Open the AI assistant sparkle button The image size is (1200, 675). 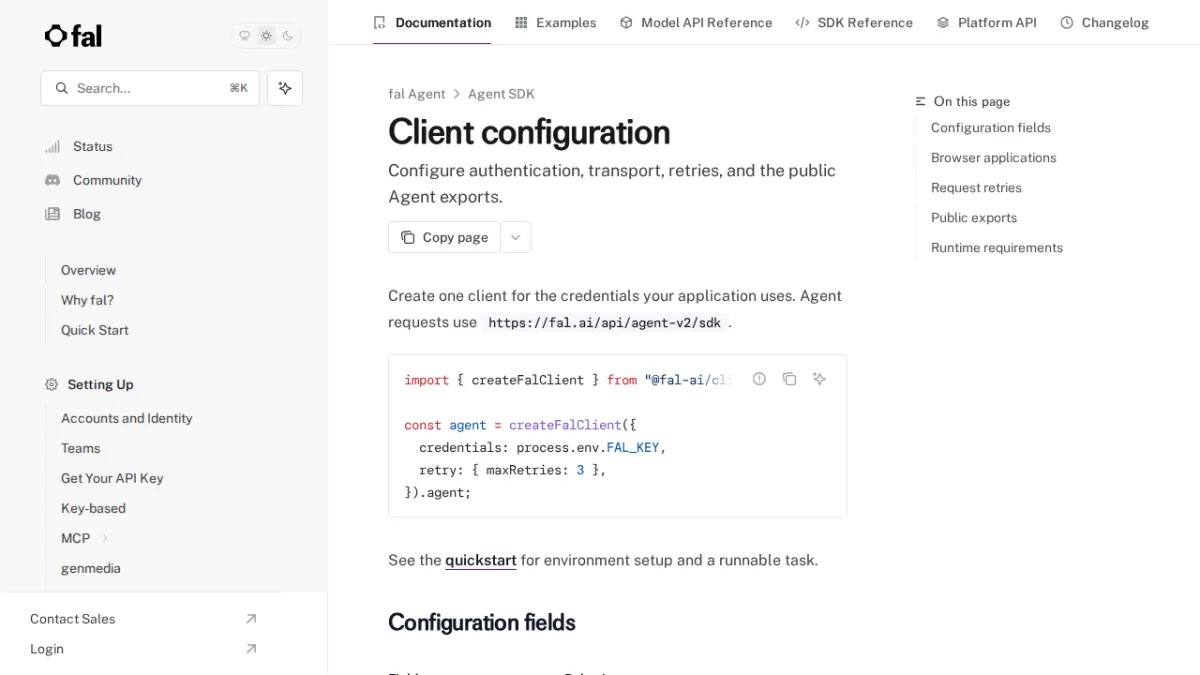(285, 88)
